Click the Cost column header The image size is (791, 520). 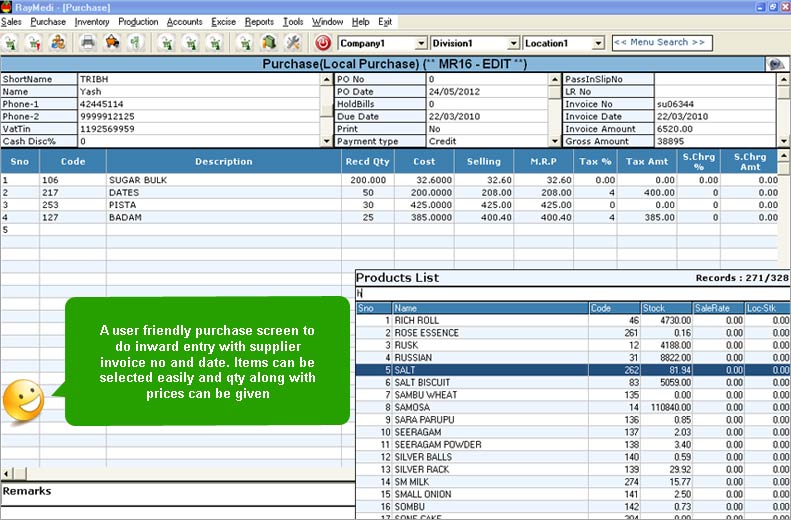coord(424,162)
